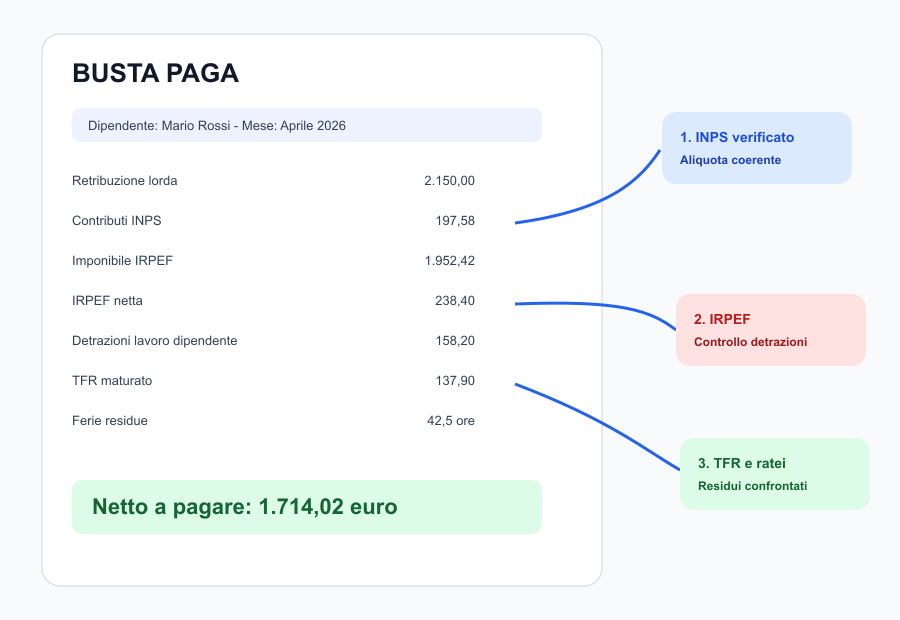The image size is (900, 620).
Task: Click the Netto a pagare total box
Action: 307,507
